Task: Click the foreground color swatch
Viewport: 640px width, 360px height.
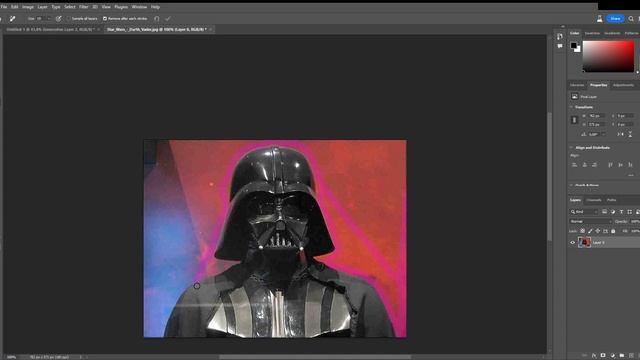Action: click(x=574, y=45)
